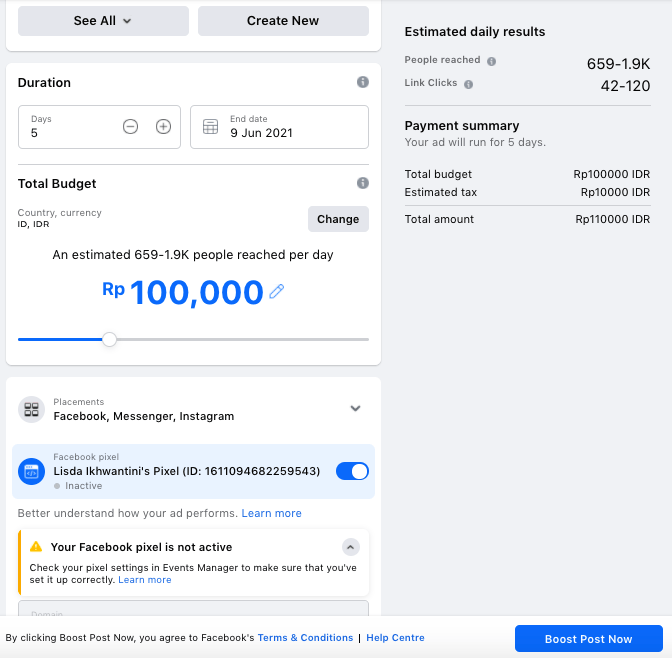Click the Create New button
672x658 pixels.
[283, 21]
